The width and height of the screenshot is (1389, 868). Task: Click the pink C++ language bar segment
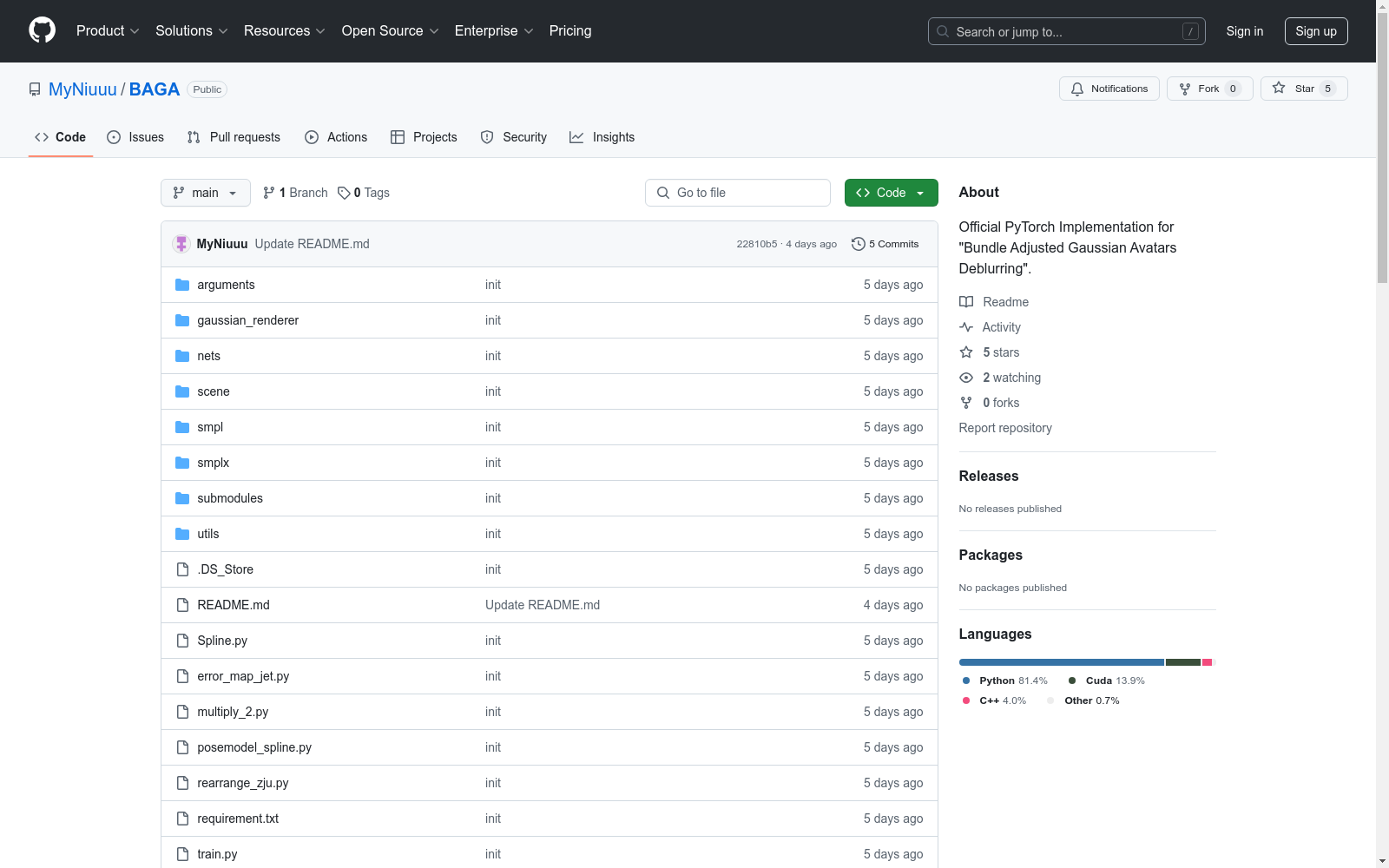tap(1207, 662)
